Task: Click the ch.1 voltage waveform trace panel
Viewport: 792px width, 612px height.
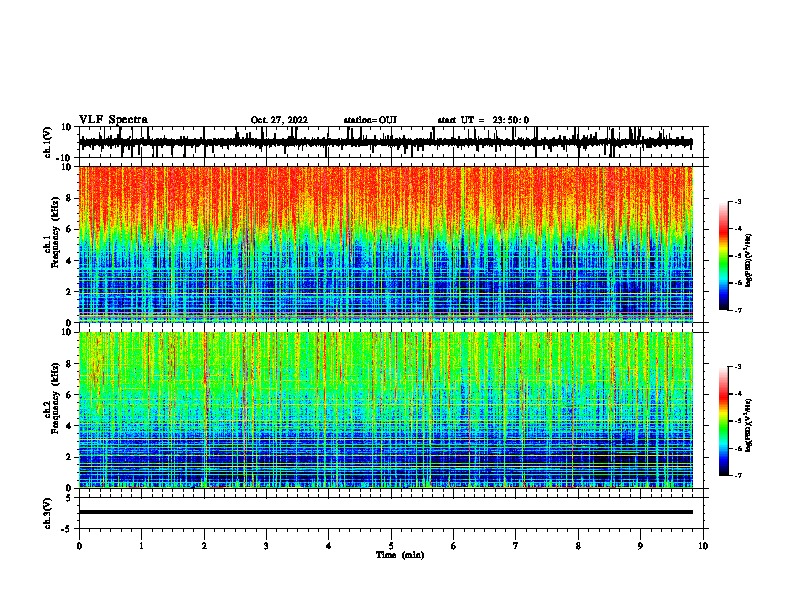Action: tap(391, 142)
